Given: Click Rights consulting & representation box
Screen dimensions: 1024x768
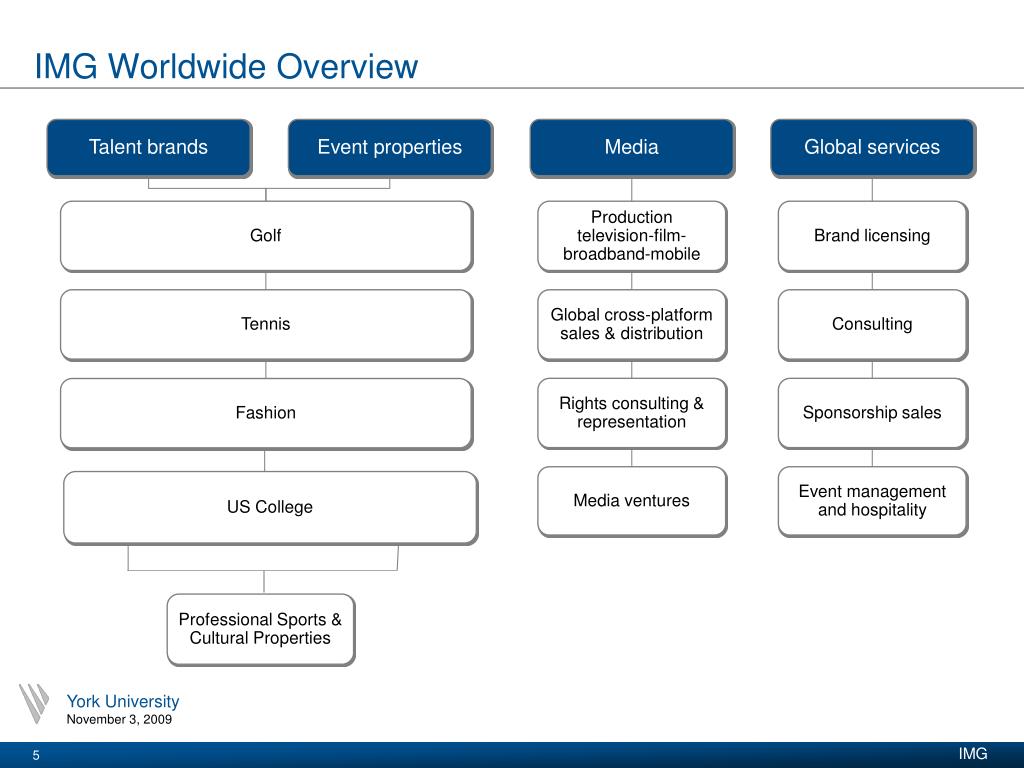Looking at the screenshot, I should (632, 413).
